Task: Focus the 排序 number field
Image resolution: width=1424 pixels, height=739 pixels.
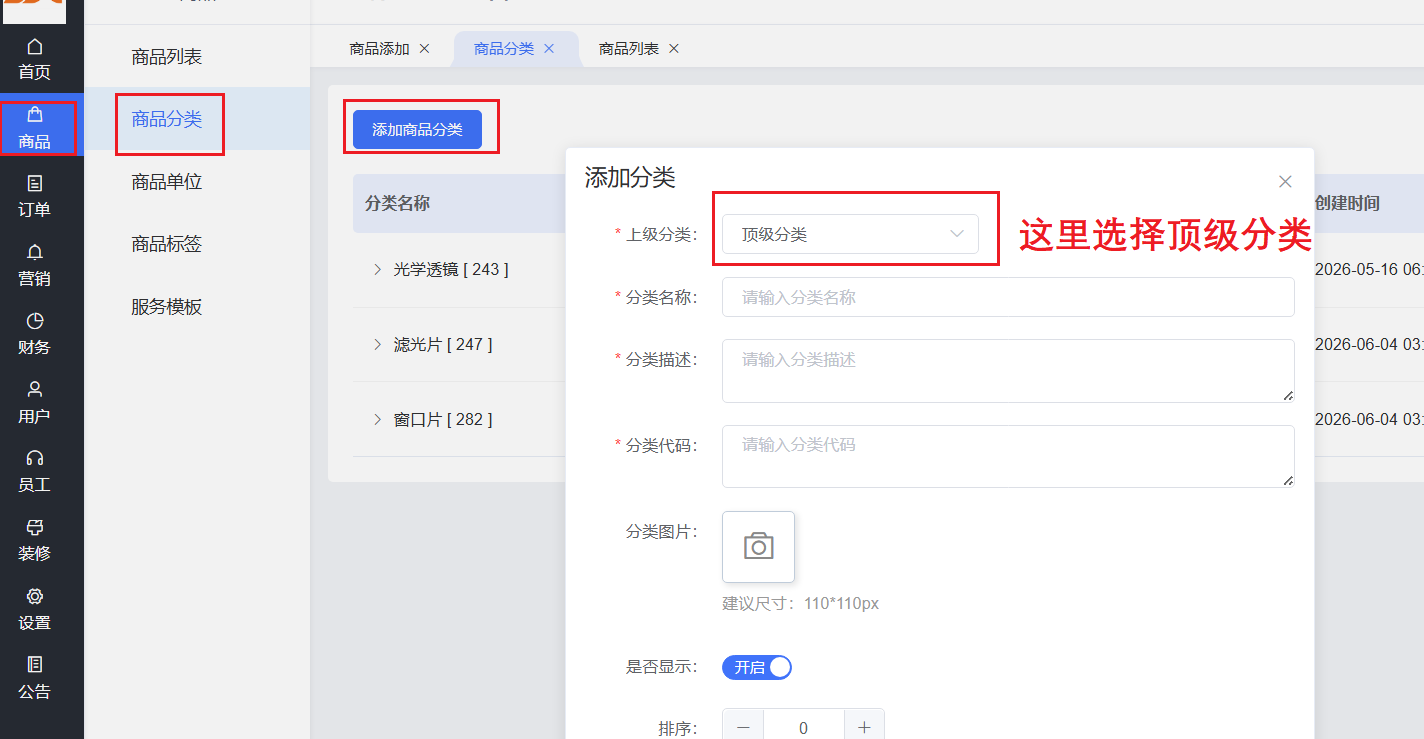Action: pyautogui.click(x=804, y=728)
